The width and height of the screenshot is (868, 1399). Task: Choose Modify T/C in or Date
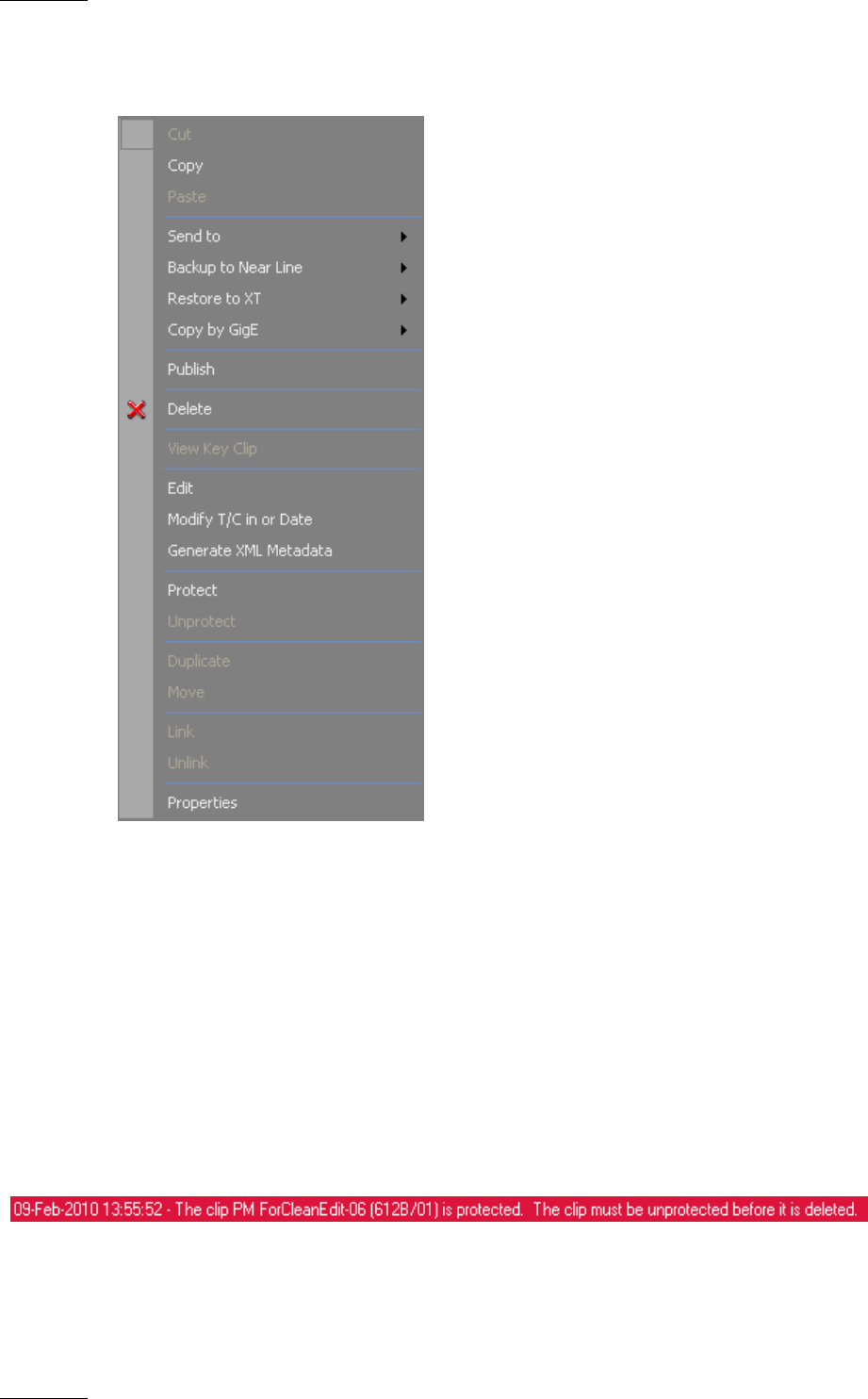pyautogui.click(x=239, y=519)
